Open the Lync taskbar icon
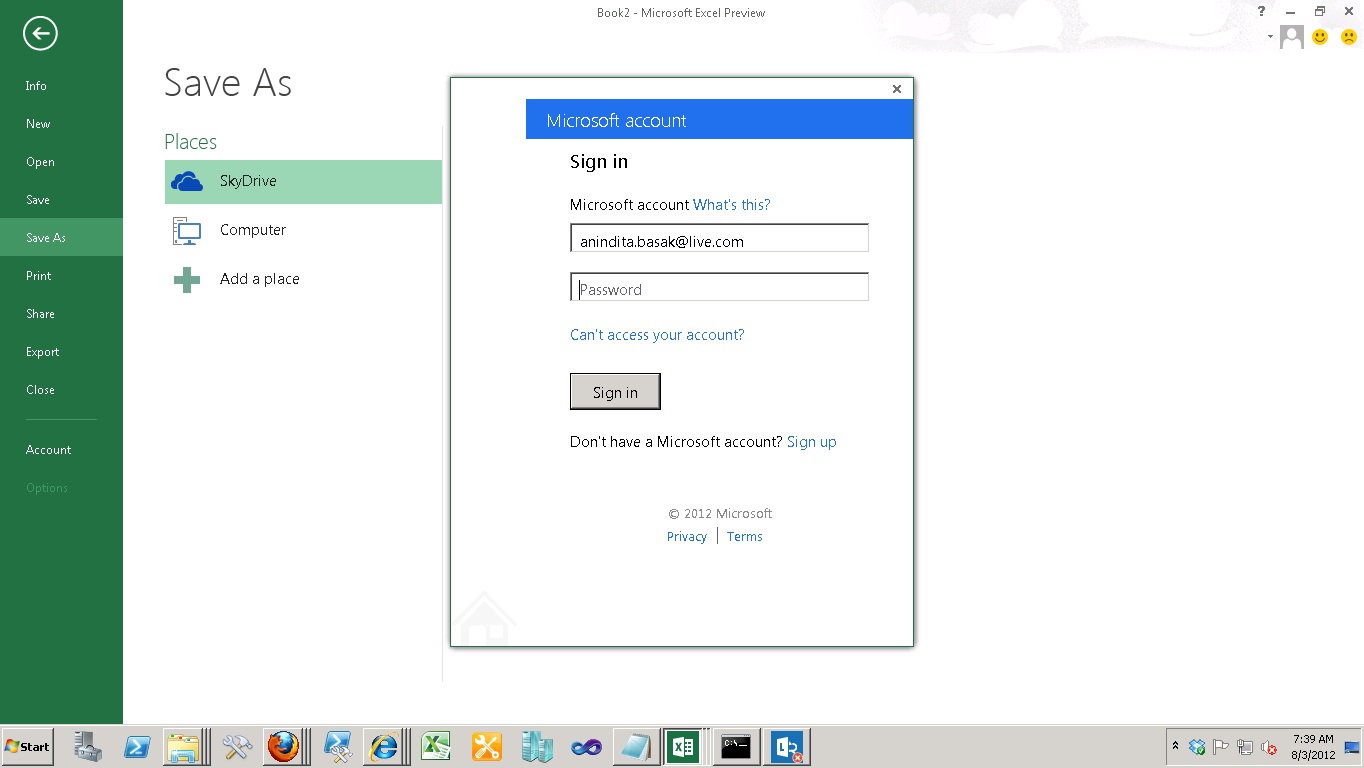Screen dimensions: 1364x768 [788, 746]
